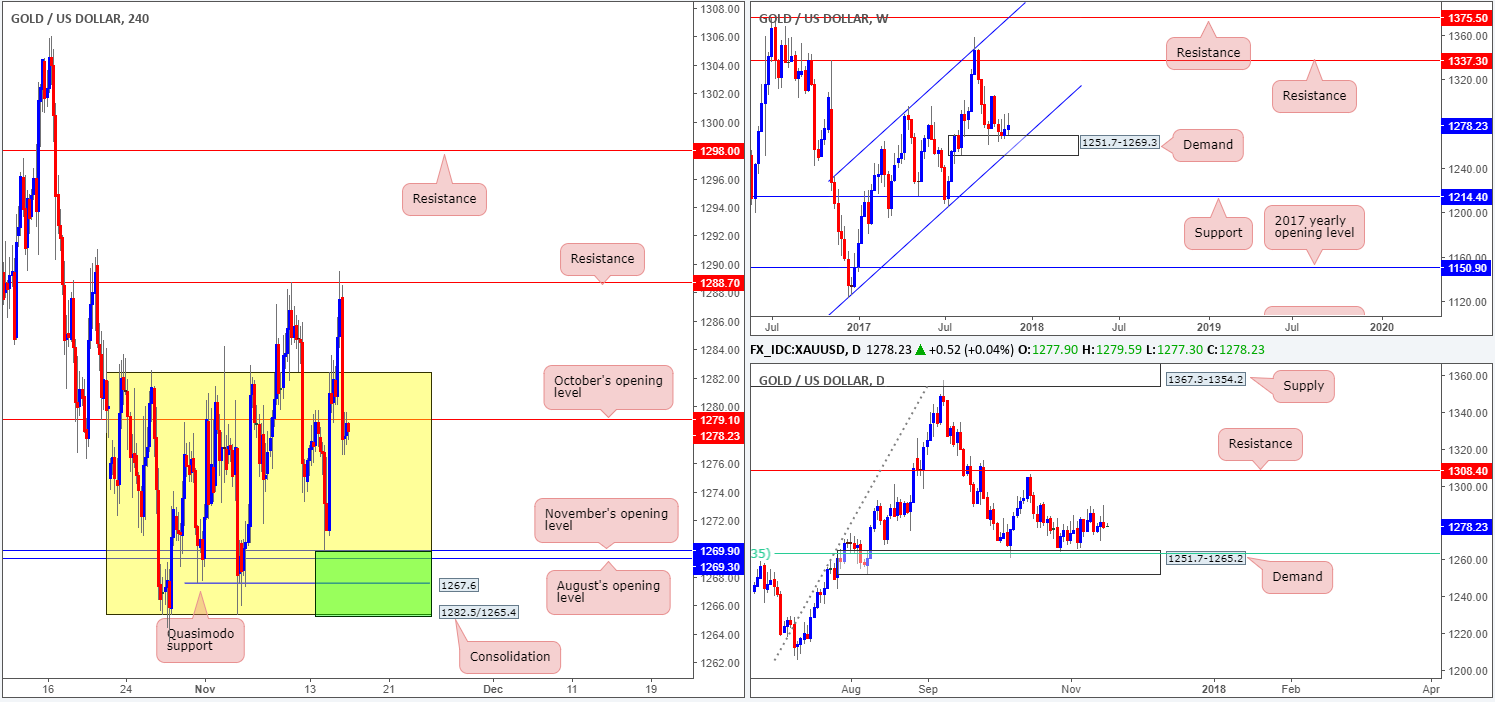Screen dimensions: 1495x702
Task: Select the 2017 yearly opening level callout
Action: [x=1314, y=229]
